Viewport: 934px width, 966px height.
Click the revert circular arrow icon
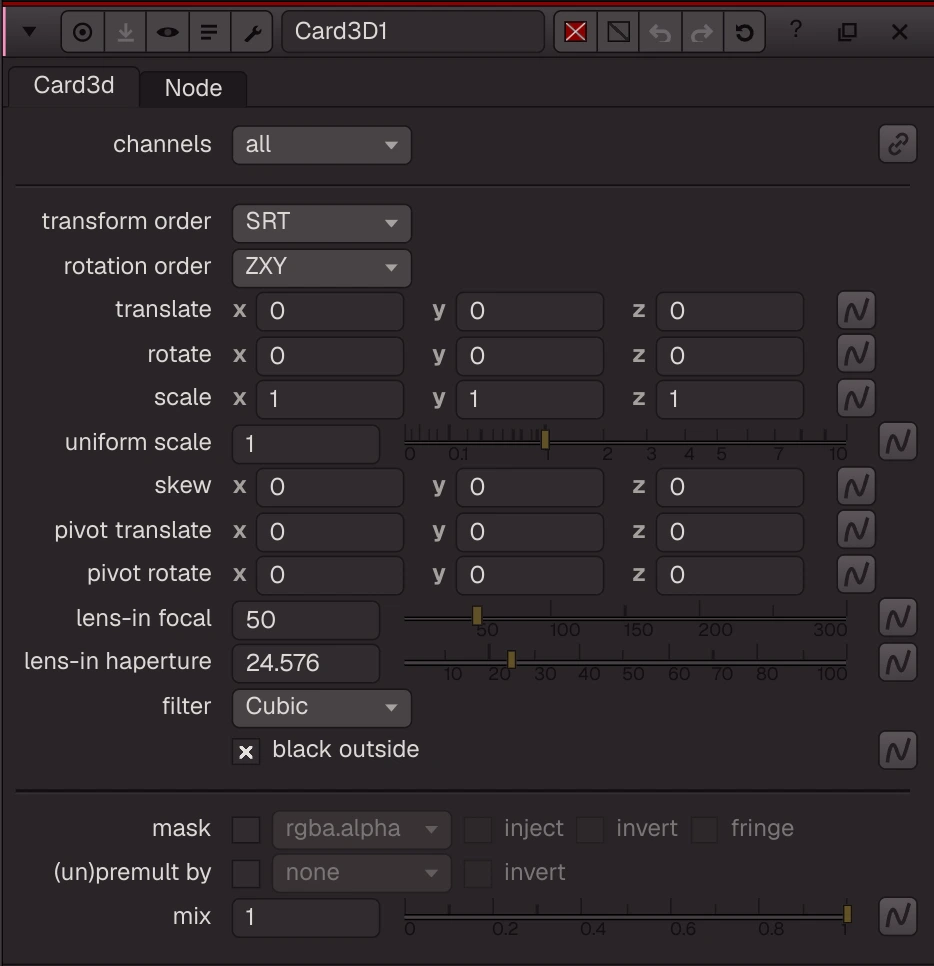(x=744, y=31)
